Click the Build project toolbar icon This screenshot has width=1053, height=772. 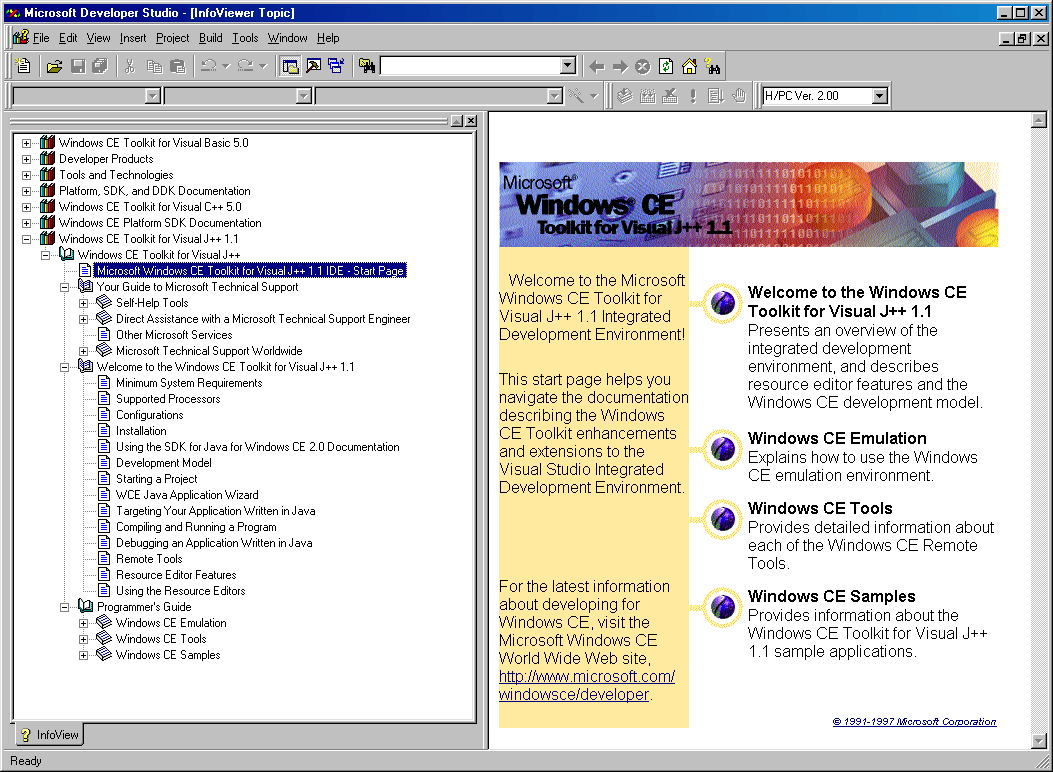[x=648, y=96]
